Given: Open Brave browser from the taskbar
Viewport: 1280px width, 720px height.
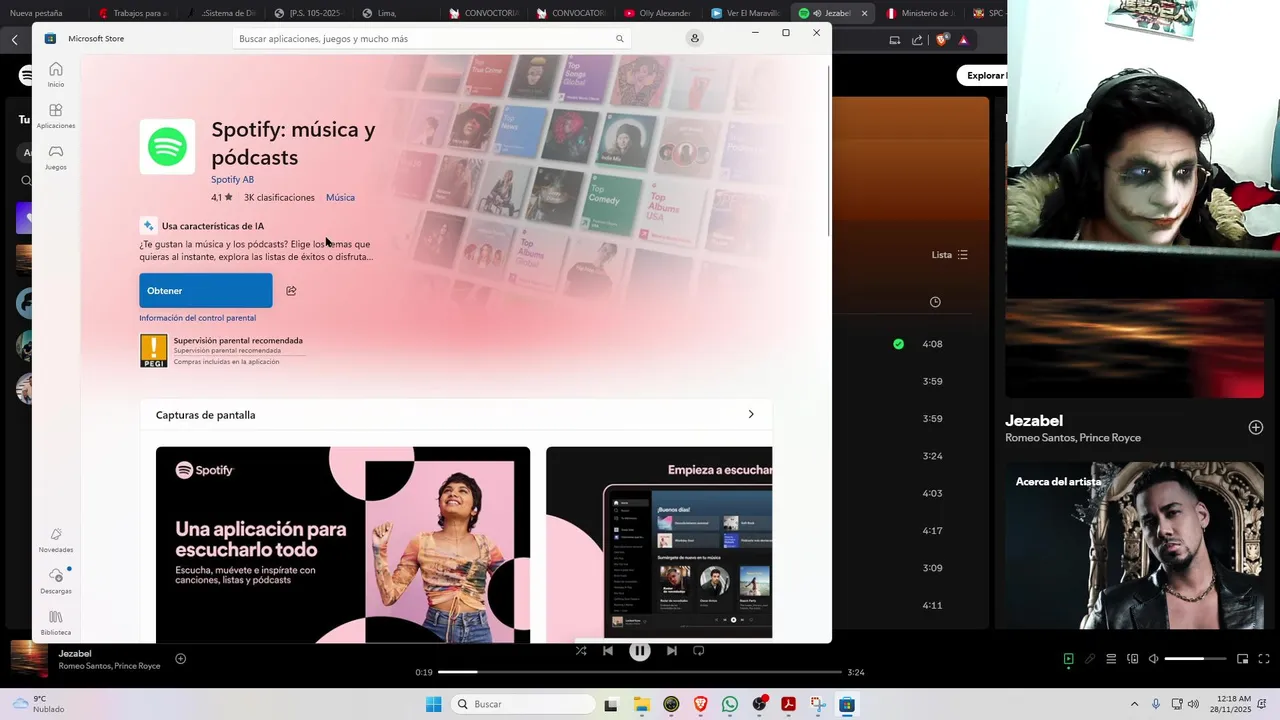Looking at the screenshot, I should click(x=701, y=704).
